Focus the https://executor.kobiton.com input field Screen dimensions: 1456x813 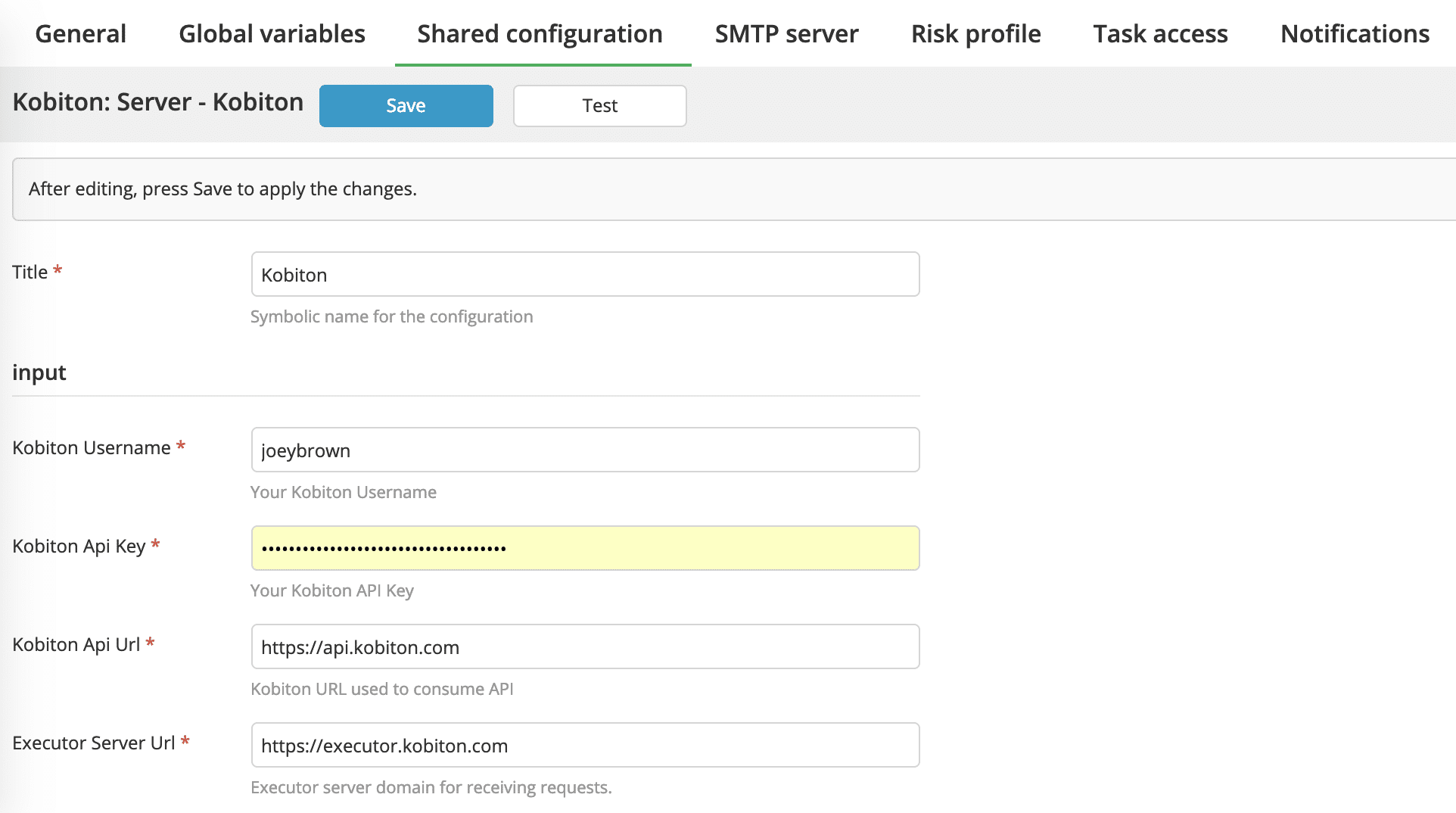585,745
